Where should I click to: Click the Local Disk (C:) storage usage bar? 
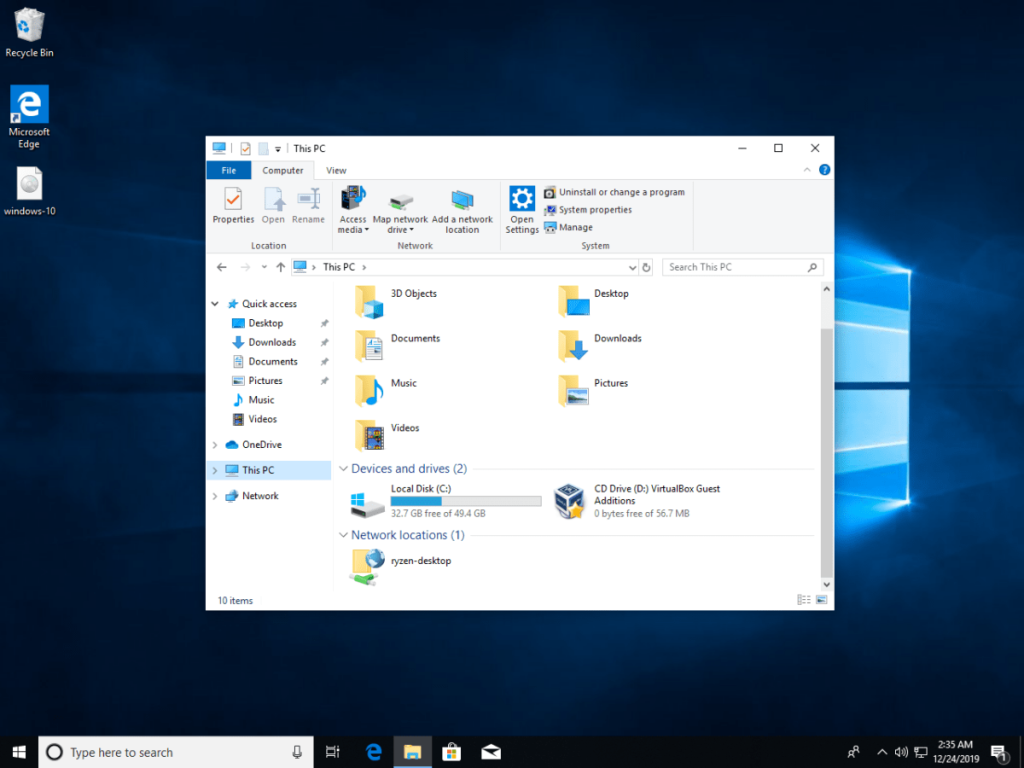click(x=465, y=500)
